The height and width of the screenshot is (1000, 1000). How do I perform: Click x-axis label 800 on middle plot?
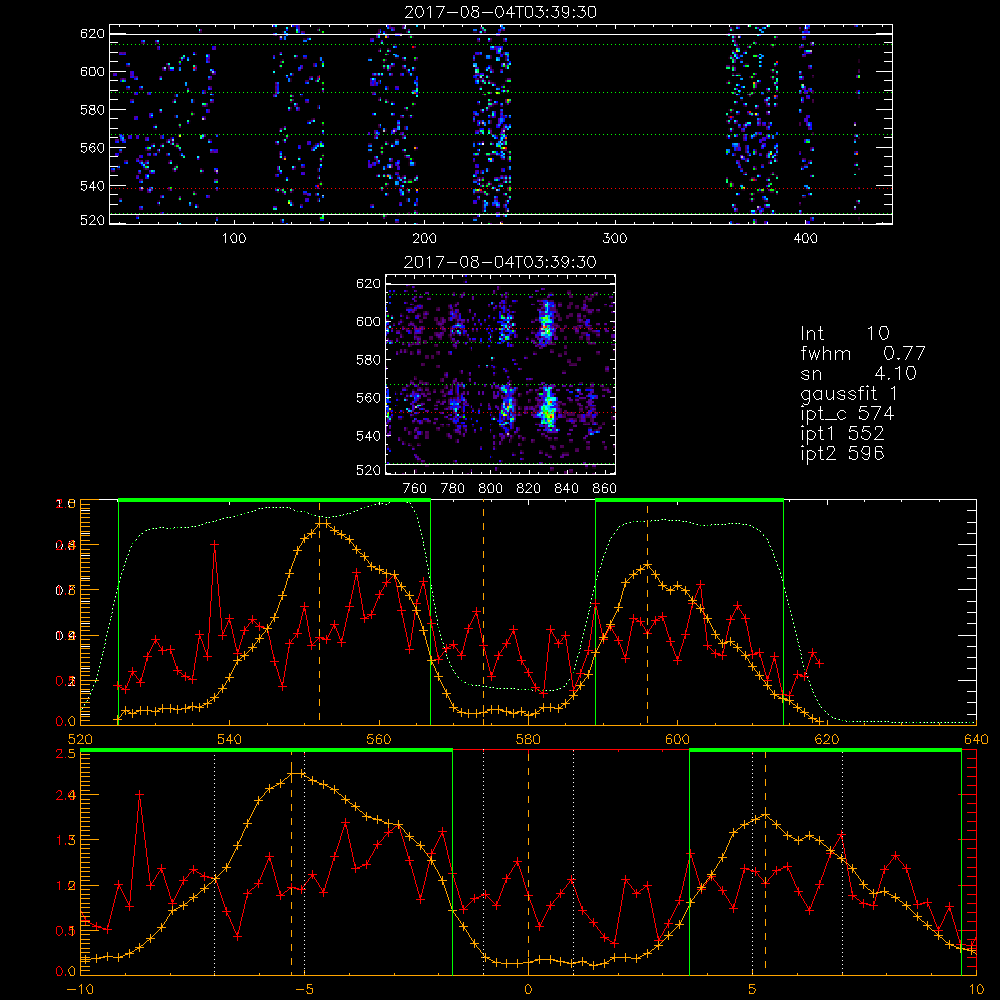tap(491, 489)
